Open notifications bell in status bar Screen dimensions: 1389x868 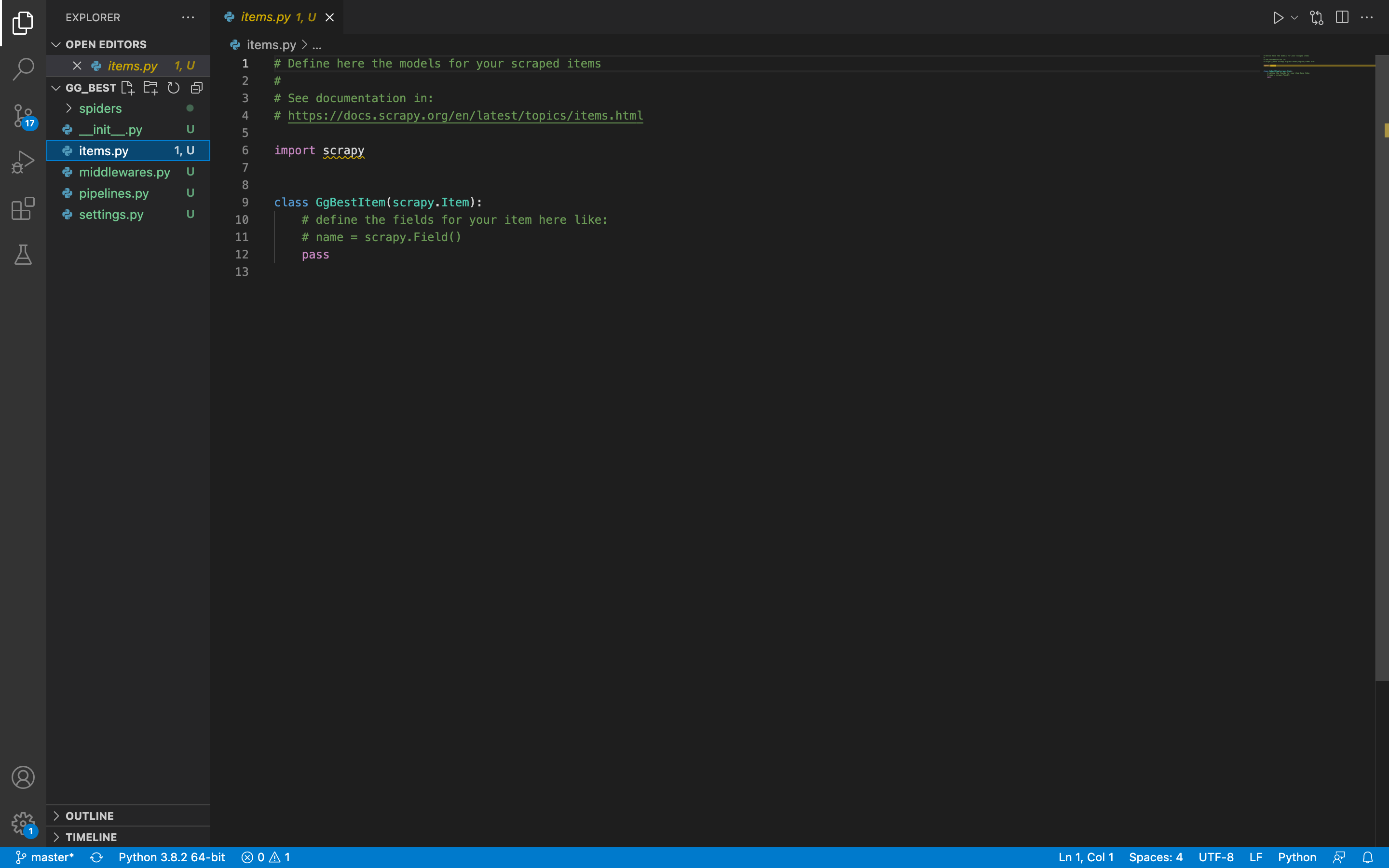pos(1368,857)
